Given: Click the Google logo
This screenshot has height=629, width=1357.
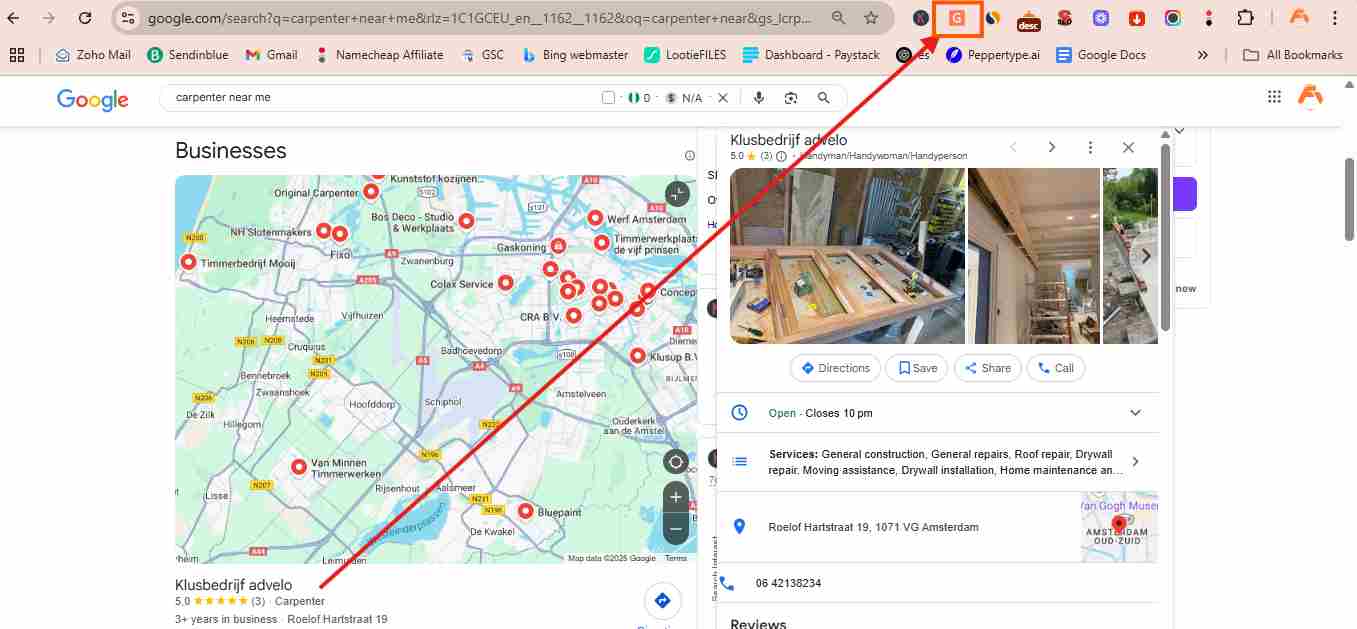Looking at the screenshot, I should (93, 98).
